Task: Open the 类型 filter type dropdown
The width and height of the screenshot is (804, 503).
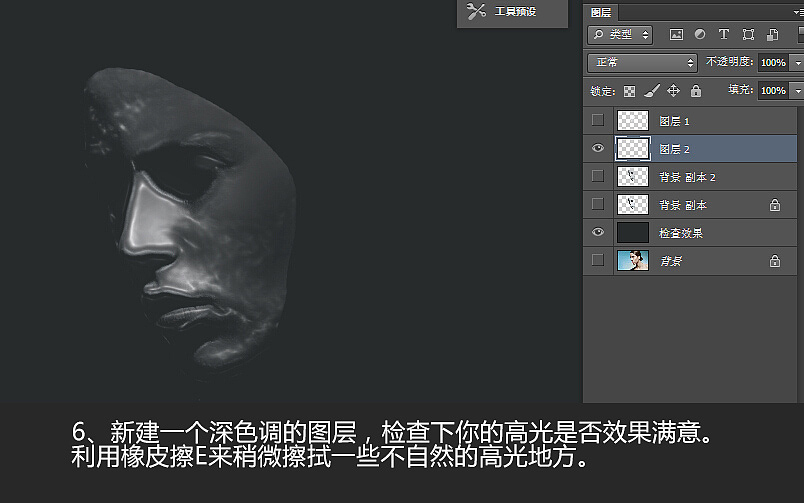Action: click(620, 34)
